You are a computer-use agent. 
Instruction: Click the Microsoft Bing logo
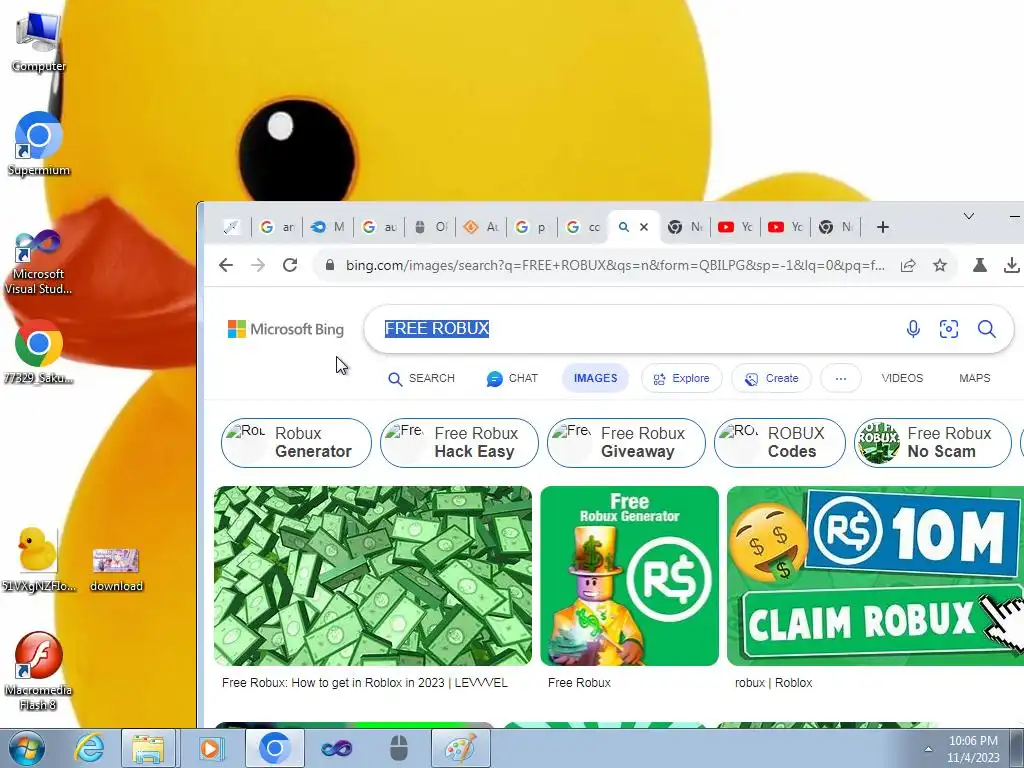pyautogui.click(x=286, y=328)
